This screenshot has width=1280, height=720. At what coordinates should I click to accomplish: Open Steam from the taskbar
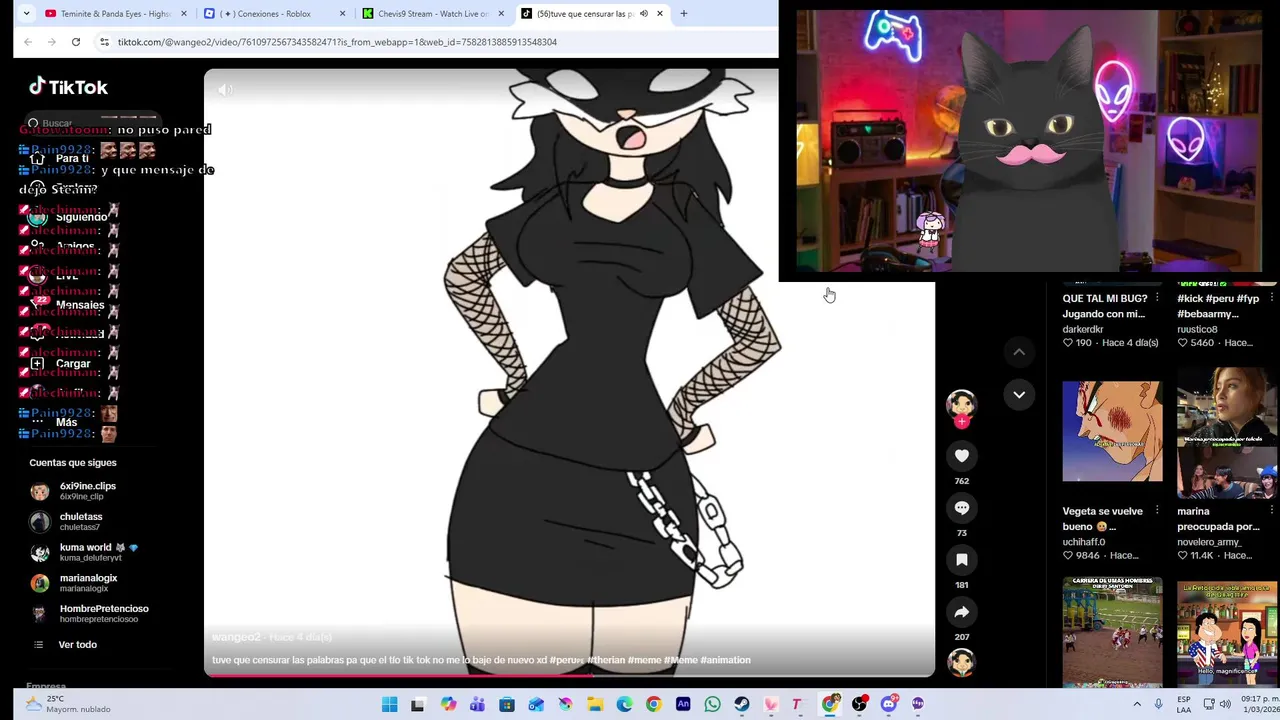(x=741, y=704)
